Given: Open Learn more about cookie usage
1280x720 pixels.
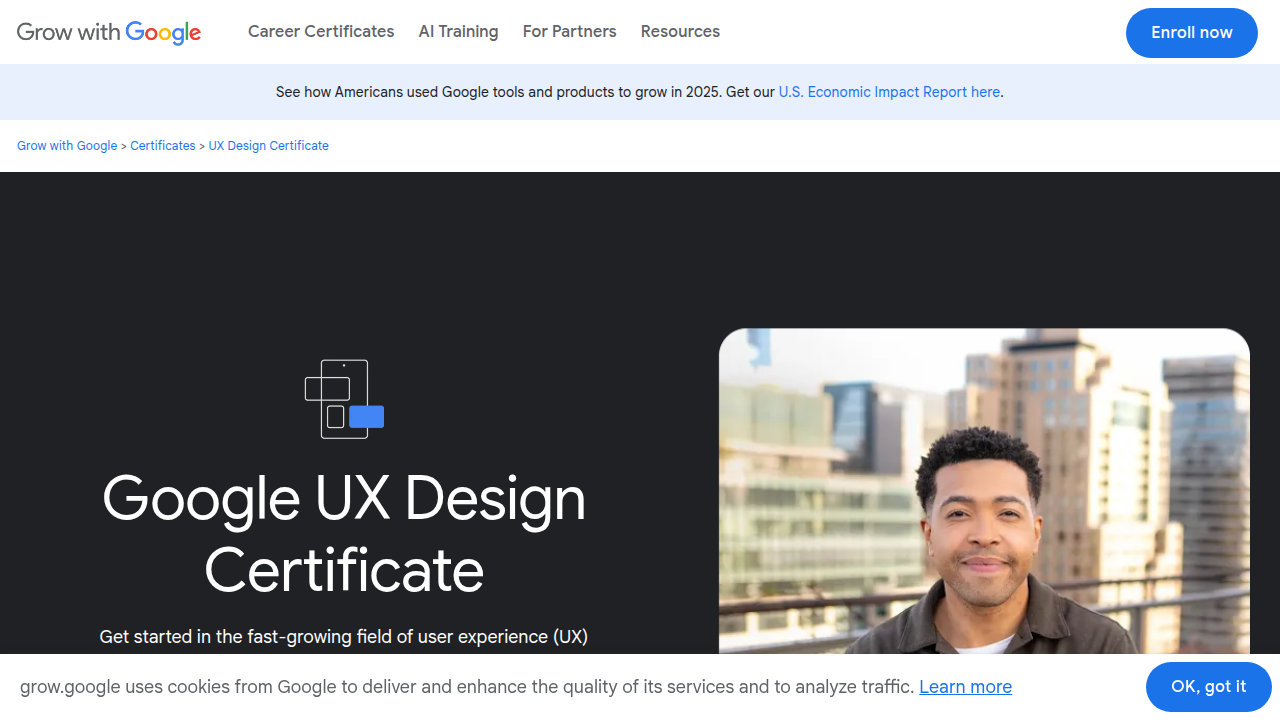Looking at the screenshot, I should tap(965, 687).
